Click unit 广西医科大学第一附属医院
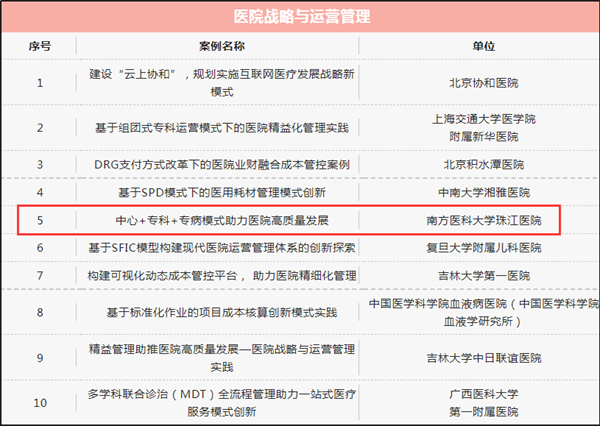The width and height of the screenshot is (600, 426). coord(484,403)
